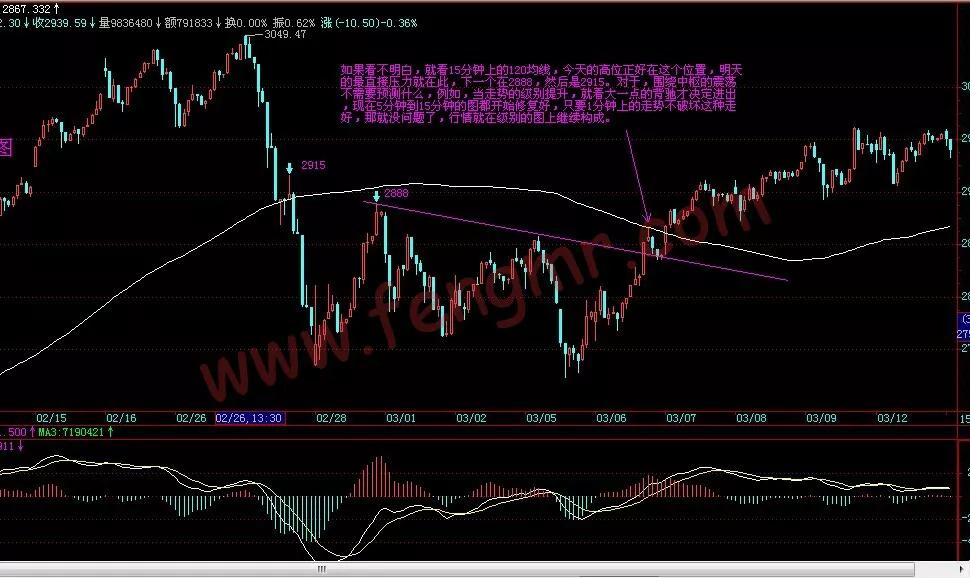Viewport: 970px width, 578px height.
Task: Select the highlighted 02/26,13:30 time marker
Action: (250, 418)
